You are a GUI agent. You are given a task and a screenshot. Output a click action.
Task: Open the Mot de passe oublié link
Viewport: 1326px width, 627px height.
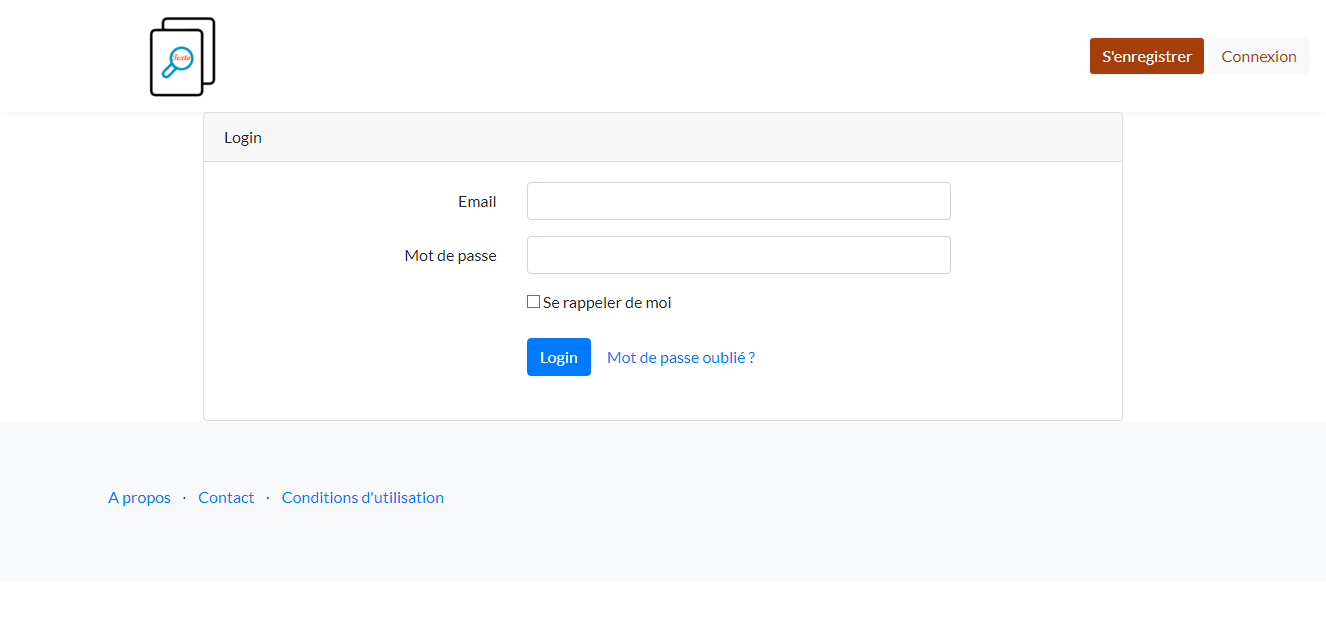pyautogui.click(x=681, y=357)
